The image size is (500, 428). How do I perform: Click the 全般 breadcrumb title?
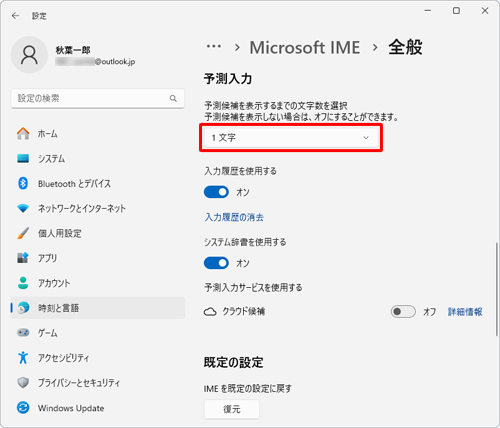405,47
